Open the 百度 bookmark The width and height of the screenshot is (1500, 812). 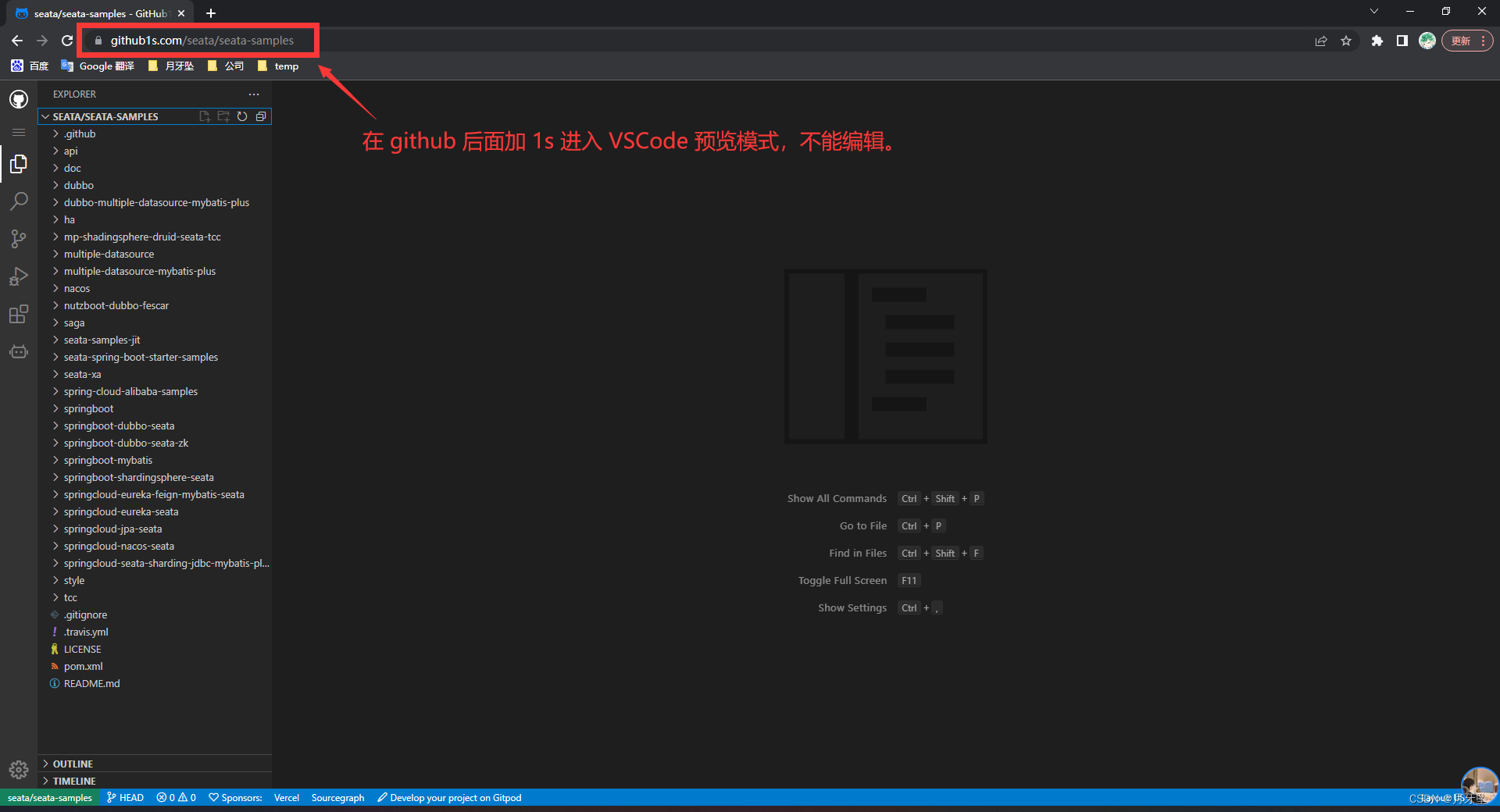[30, 66]
